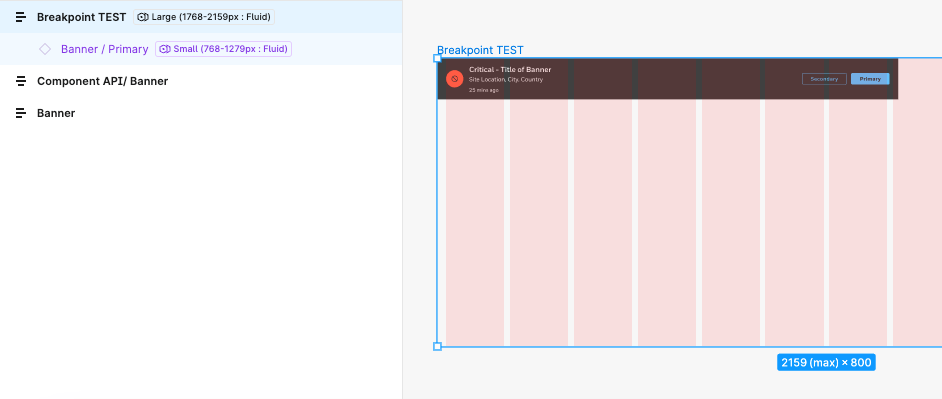
Task: Click the Secondary button in the banner
Action: click(x=824, y=79)
